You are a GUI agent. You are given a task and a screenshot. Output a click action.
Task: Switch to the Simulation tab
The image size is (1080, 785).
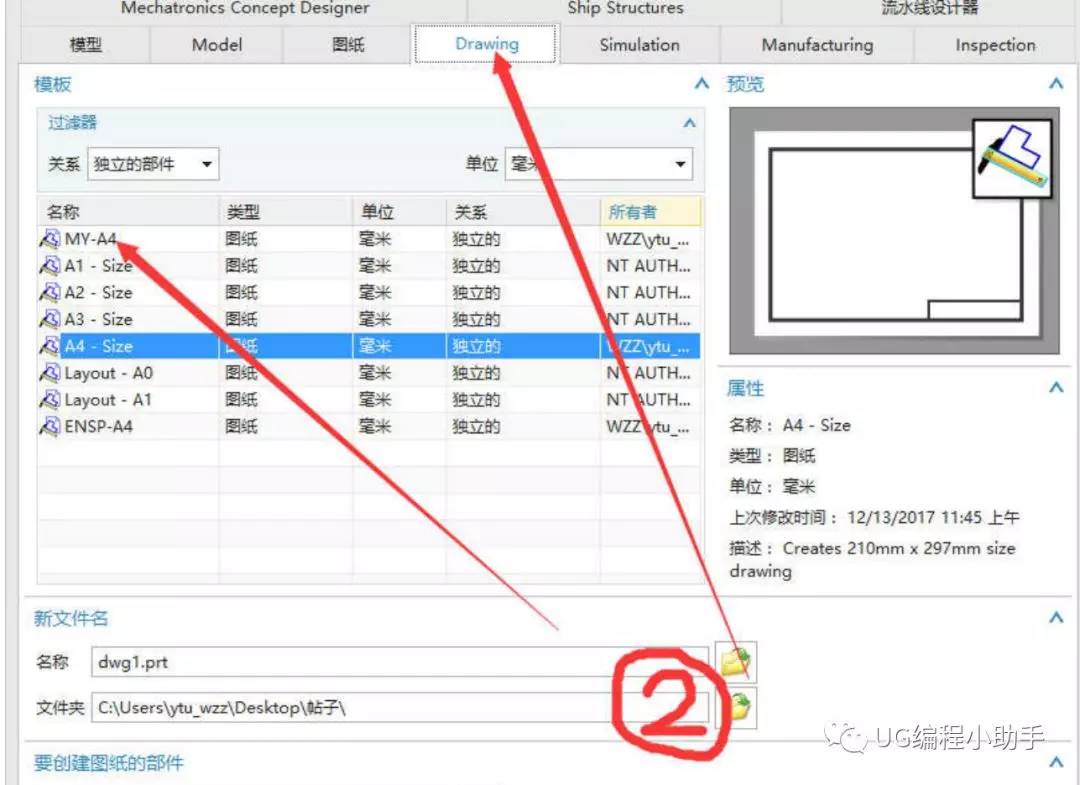639,45
